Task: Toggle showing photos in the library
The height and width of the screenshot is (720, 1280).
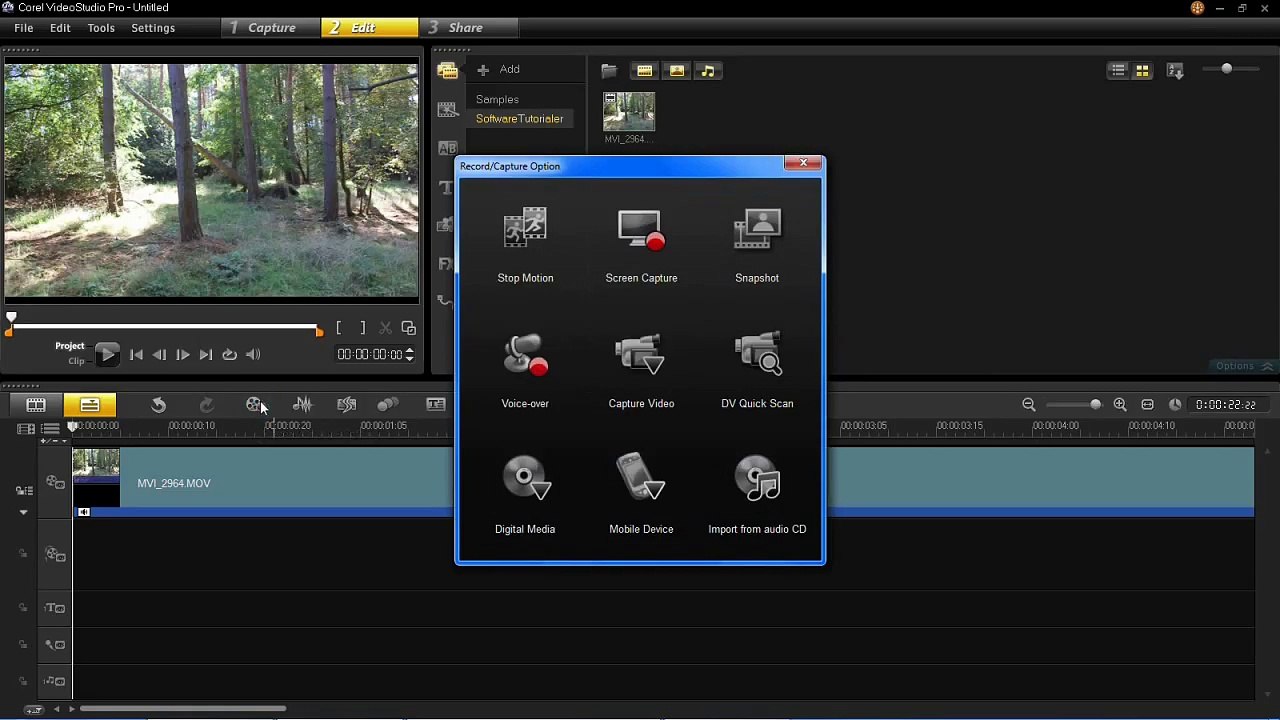Action: click(677, 70)
